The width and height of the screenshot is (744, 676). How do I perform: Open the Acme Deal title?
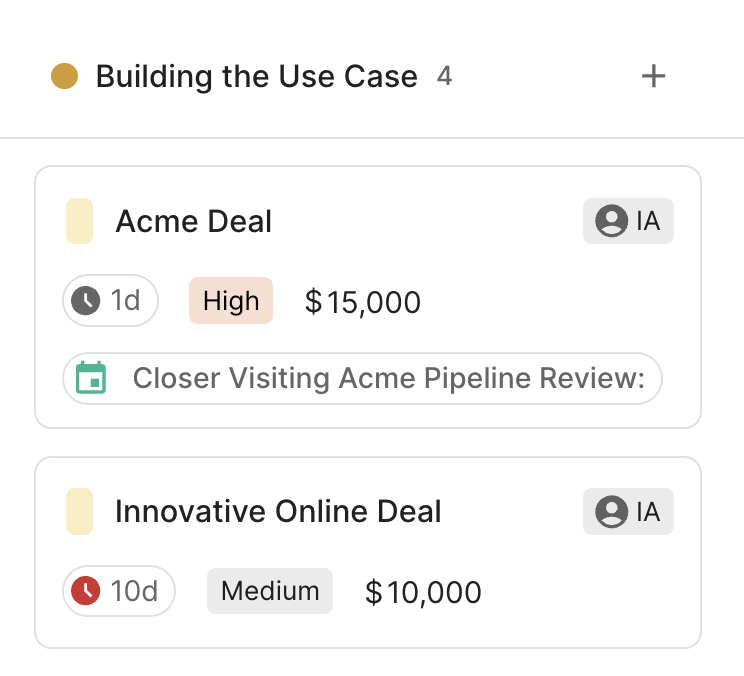(194, 221)
